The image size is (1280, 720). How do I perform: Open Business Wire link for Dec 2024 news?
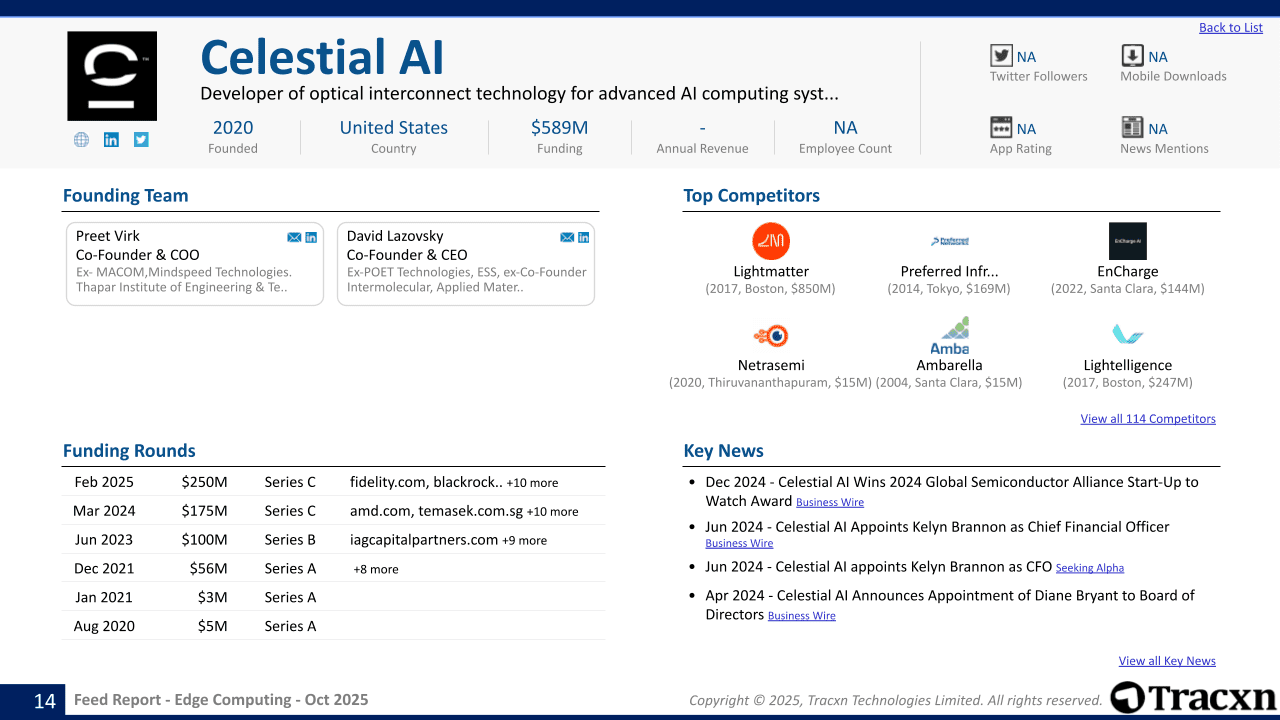click(830, 503)
